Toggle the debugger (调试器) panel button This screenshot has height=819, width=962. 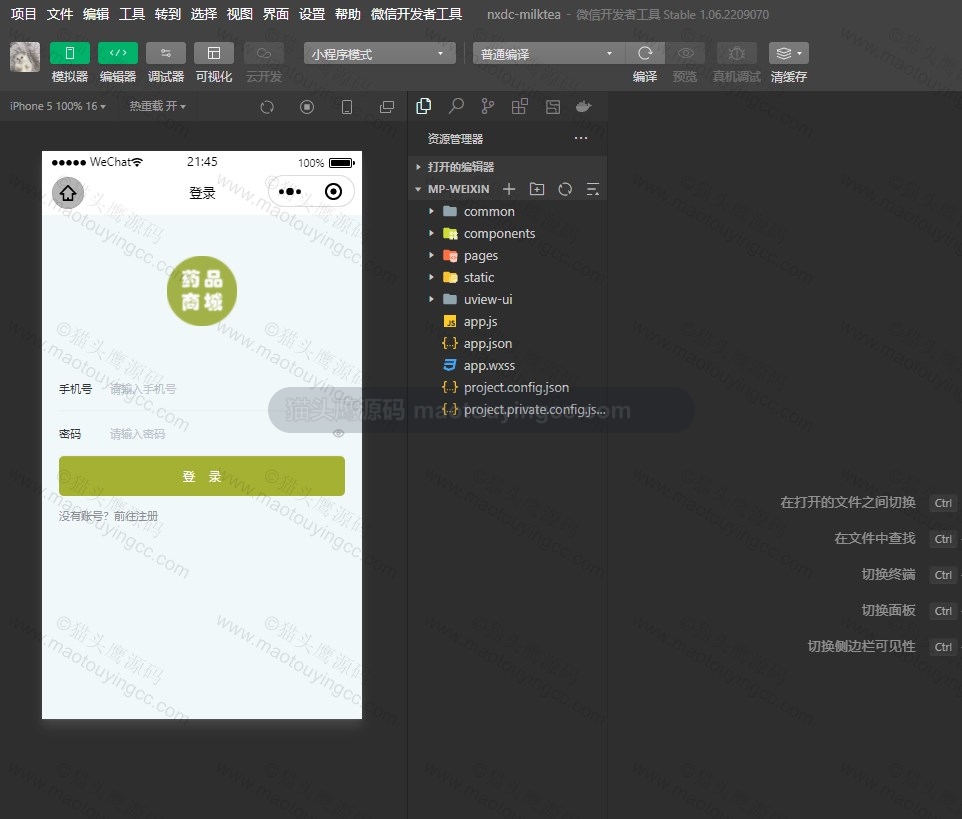point(166,53)
